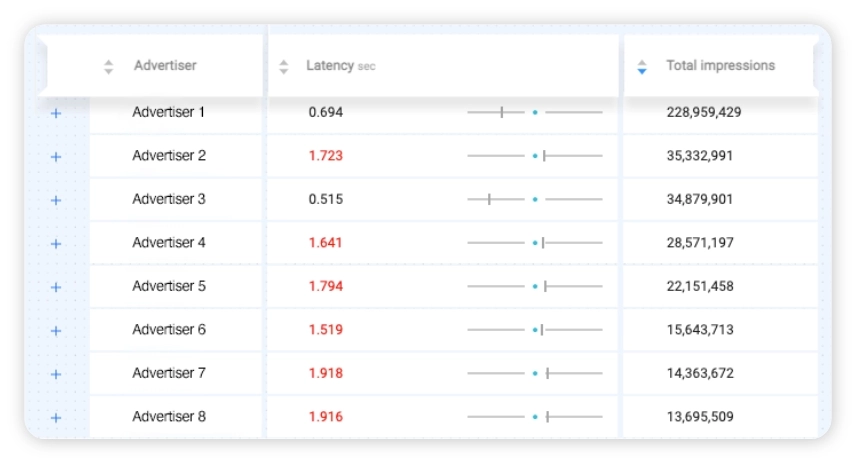This screenshot has width=858, height=466.
Task: Click the plus icon next to Advertiser 4
Action: (56, 243)
